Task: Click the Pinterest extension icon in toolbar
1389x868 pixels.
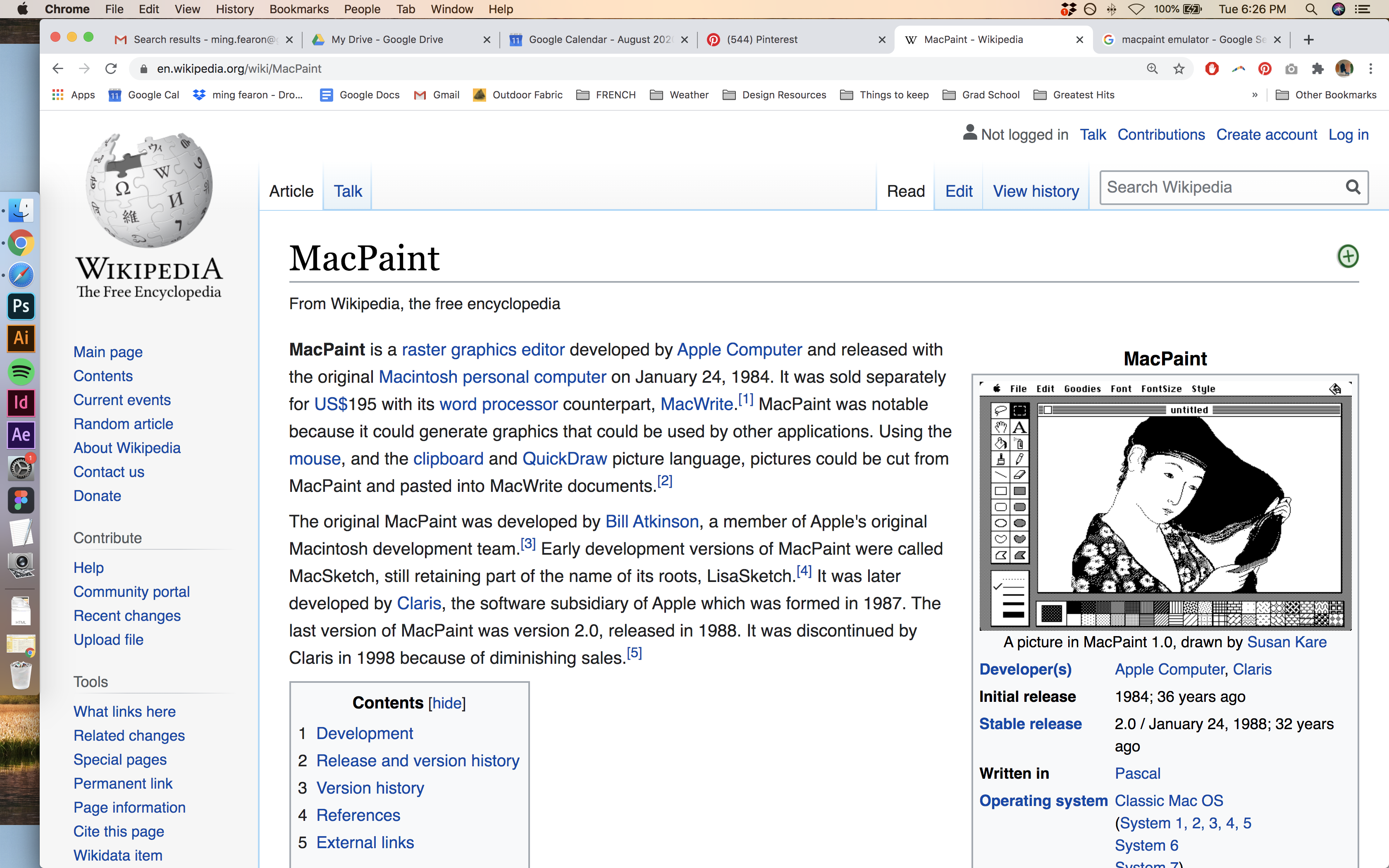Action: pos(1265,69)
